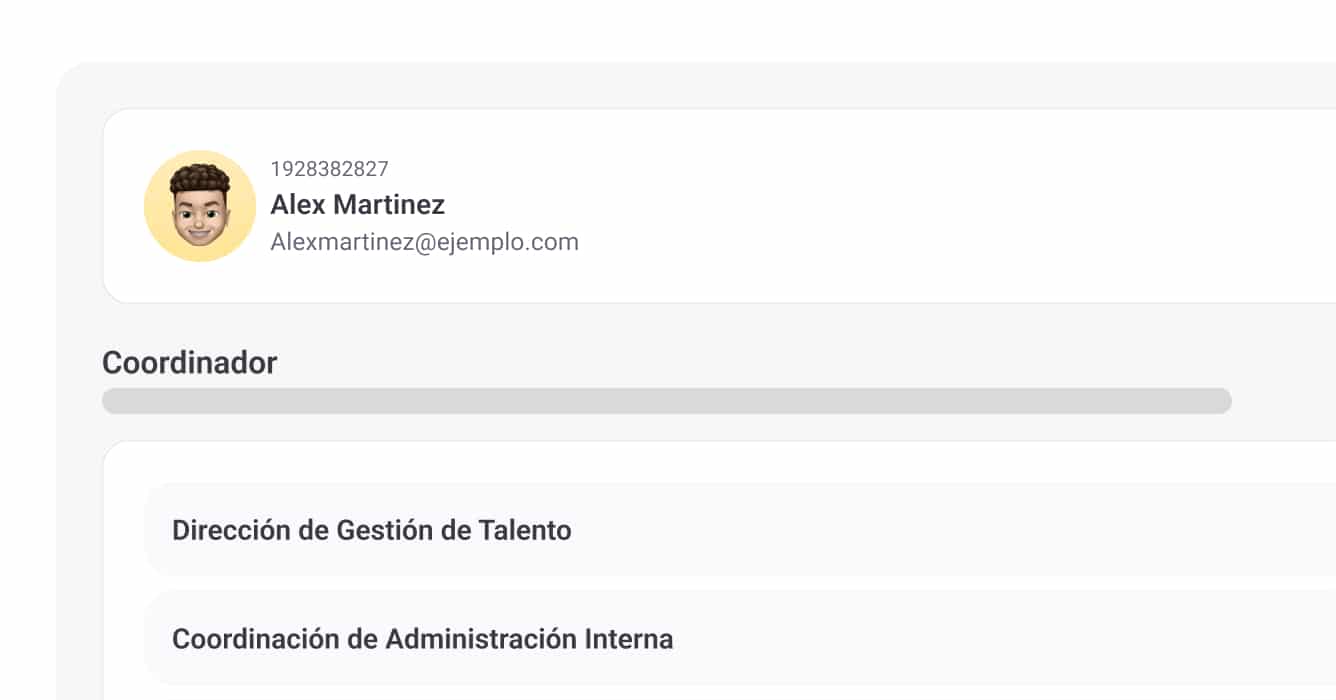The width and height of the screenshot is (1336, 700).
Task: Select the employee ID 1928382827
Action: [x=329, y=169]
